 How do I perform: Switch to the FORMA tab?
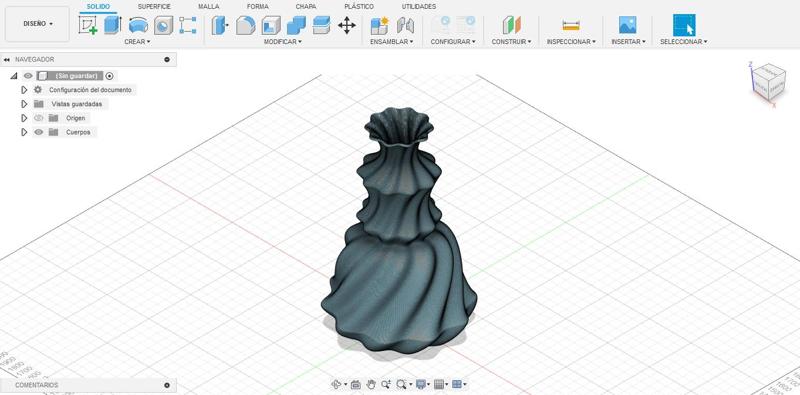[258, 7]
